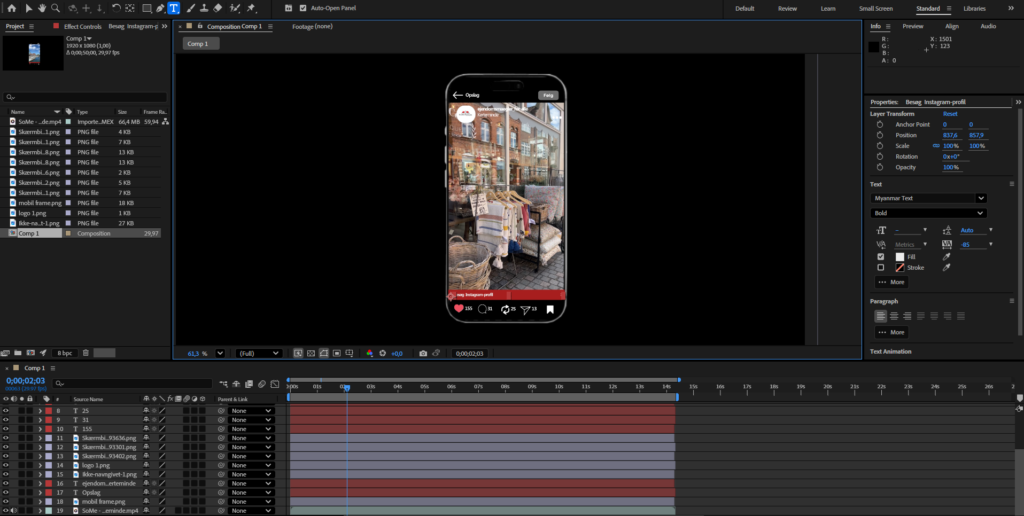Open the Preview panel tab

coord(912,26)
